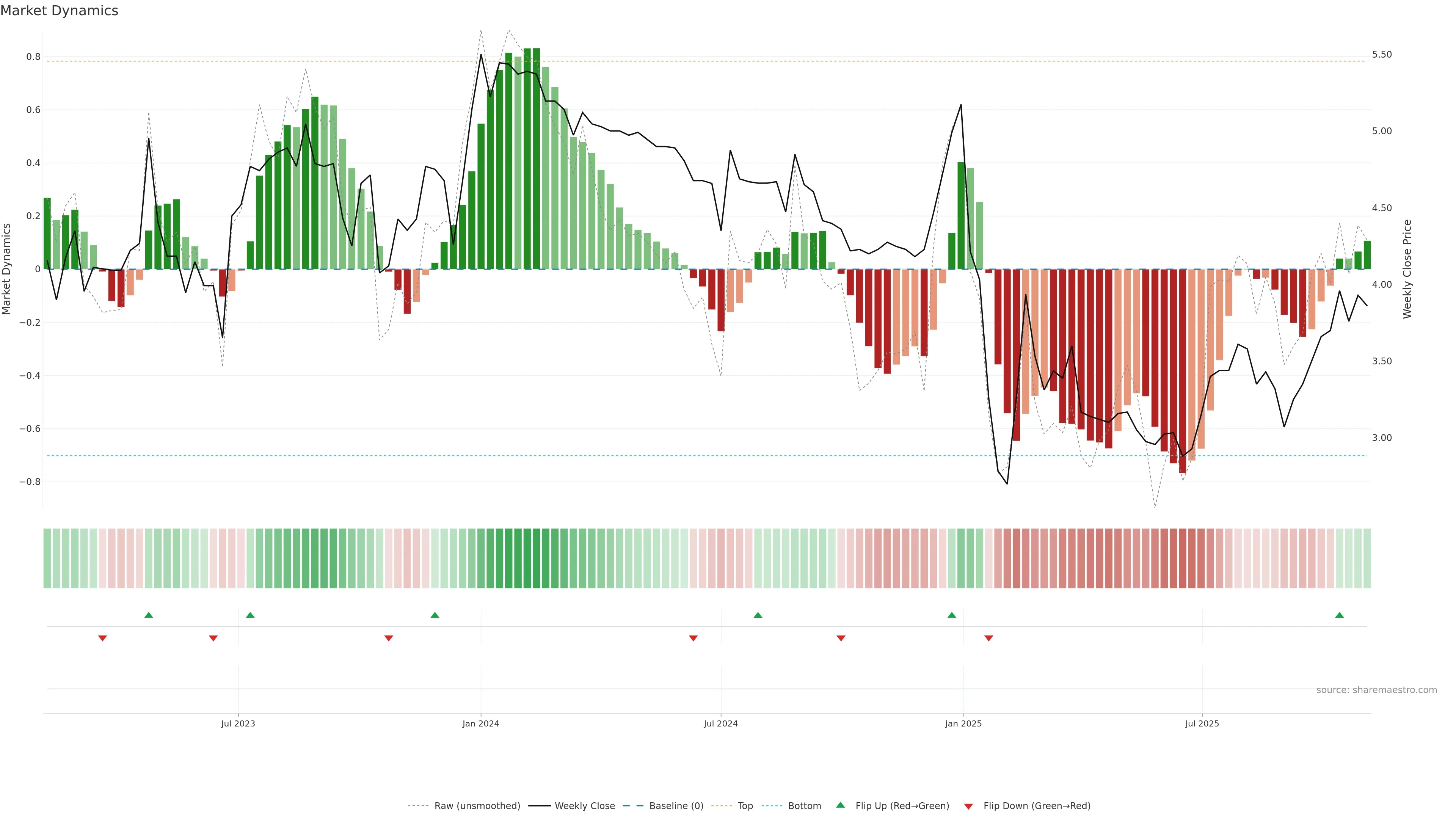Click the red flip-down marker just before Jul 2024
The width and height of the screenshot is (1456, 819).
(693, 638)
